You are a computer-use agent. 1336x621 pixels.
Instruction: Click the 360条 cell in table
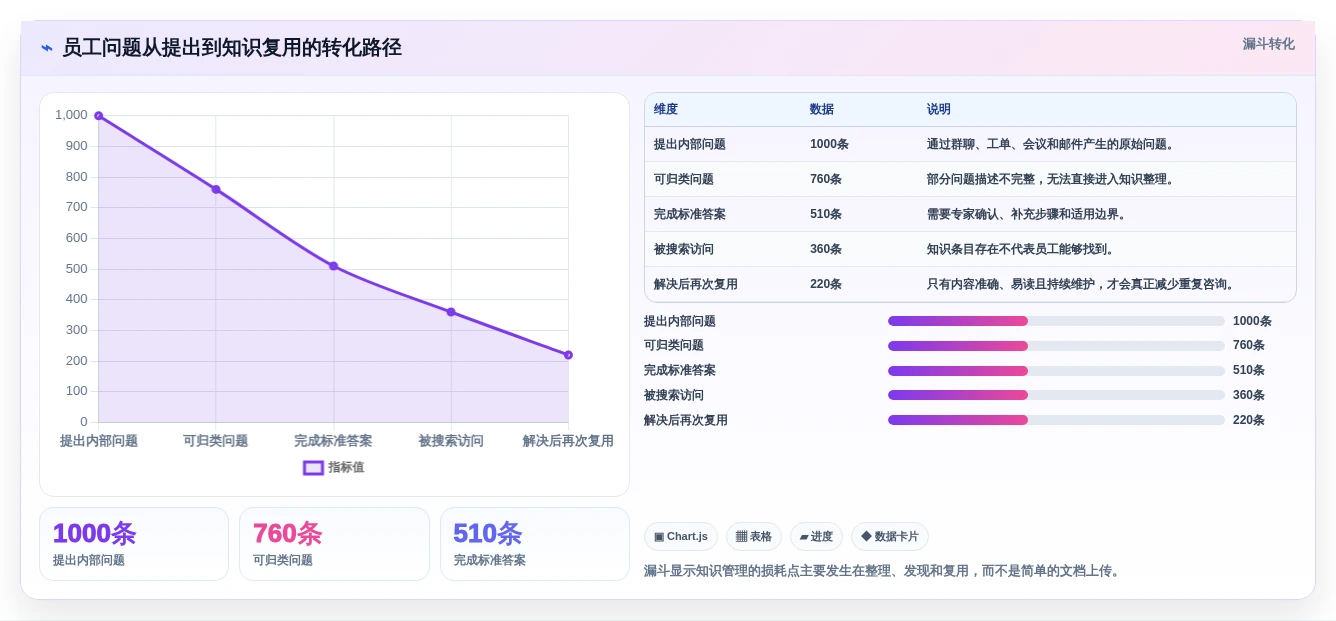[x=826, y=249]
